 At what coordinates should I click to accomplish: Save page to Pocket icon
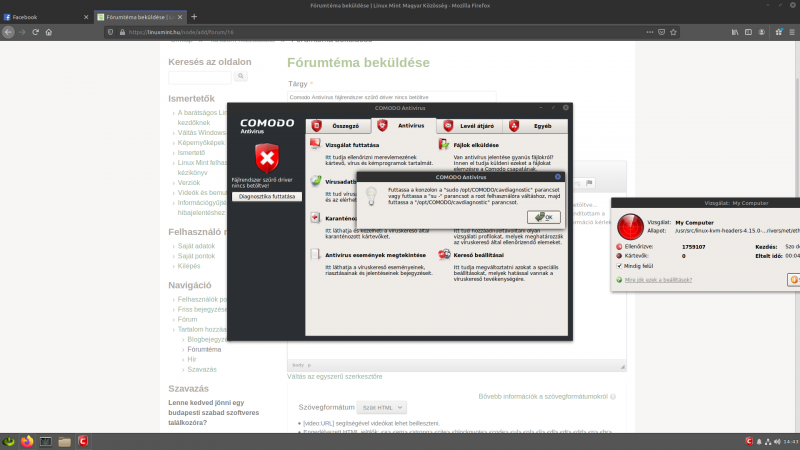click(x=661, y=32)
